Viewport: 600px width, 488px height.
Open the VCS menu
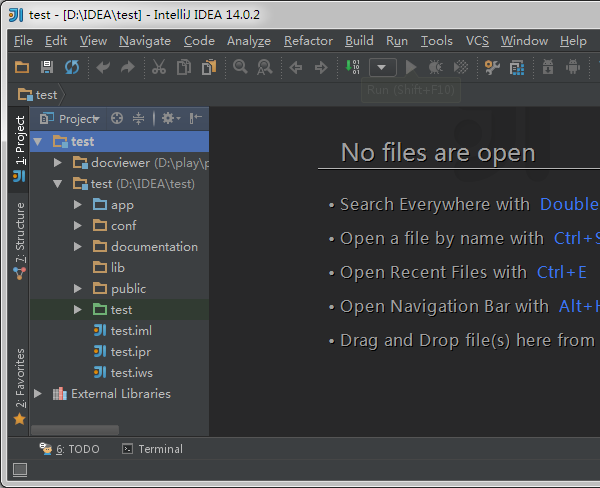click(477, 41)
